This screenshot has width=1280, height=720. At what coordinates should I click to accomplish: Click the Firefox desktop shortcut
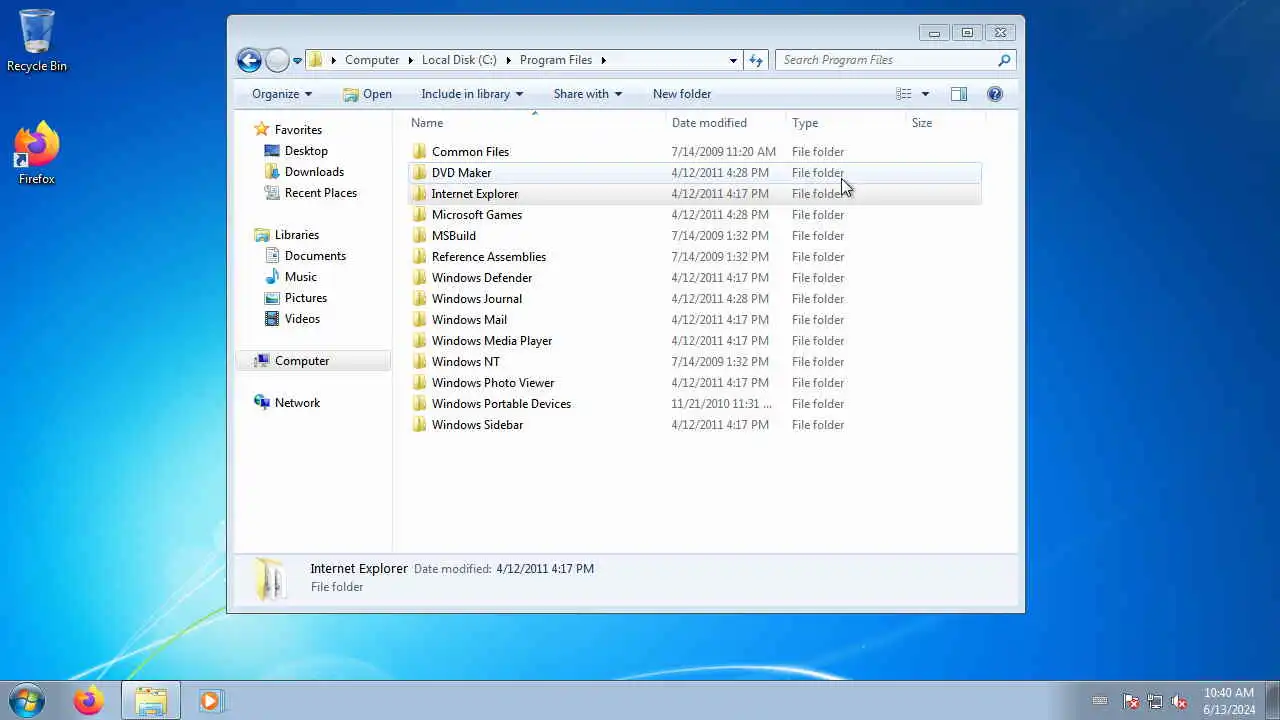pyautogui.click(x=37, y=153)
